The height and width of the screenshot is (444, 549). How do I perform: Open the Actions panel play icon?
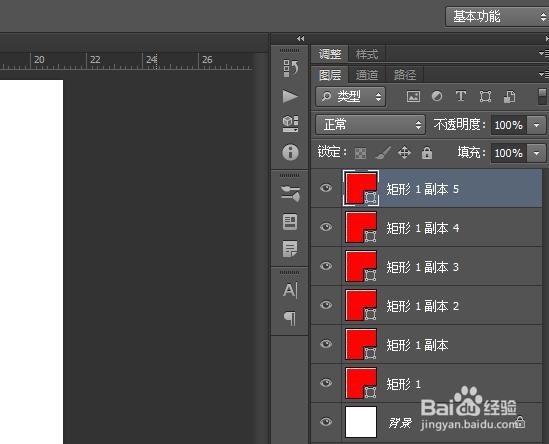(x=290, y=96)
